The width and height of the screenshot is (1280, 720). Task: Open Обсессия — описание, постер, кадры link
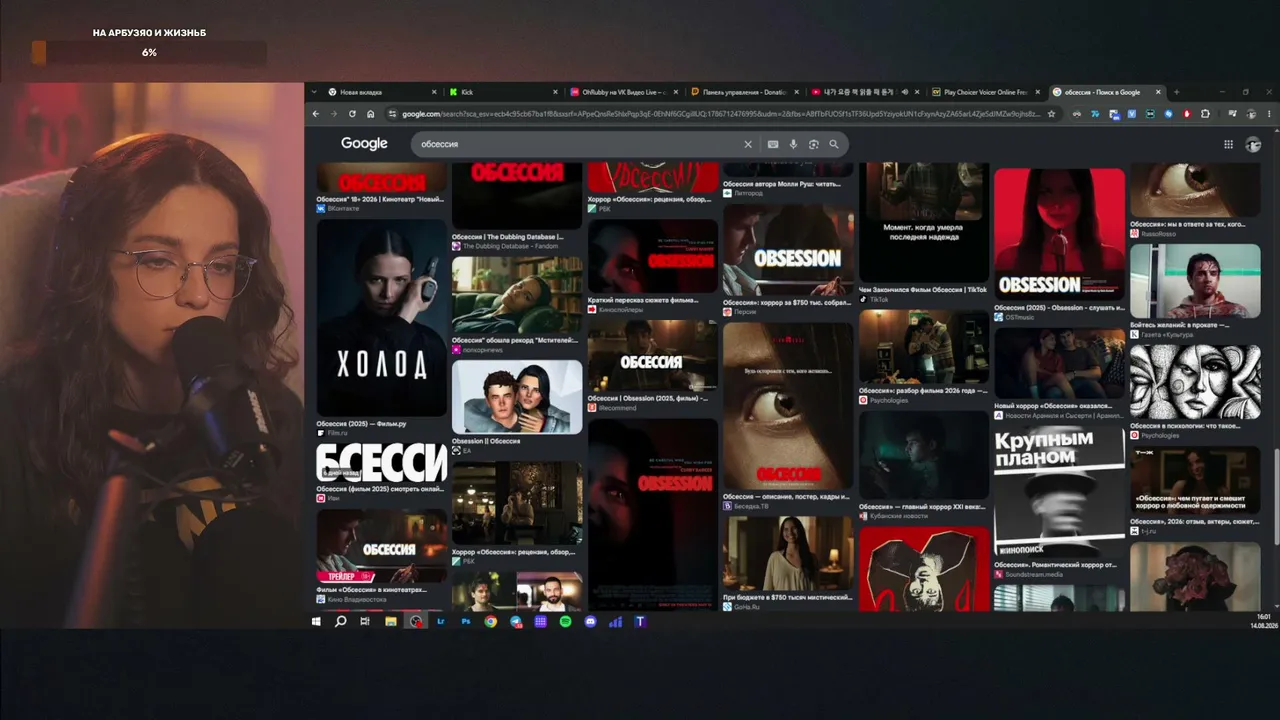[x=786, y=496]
